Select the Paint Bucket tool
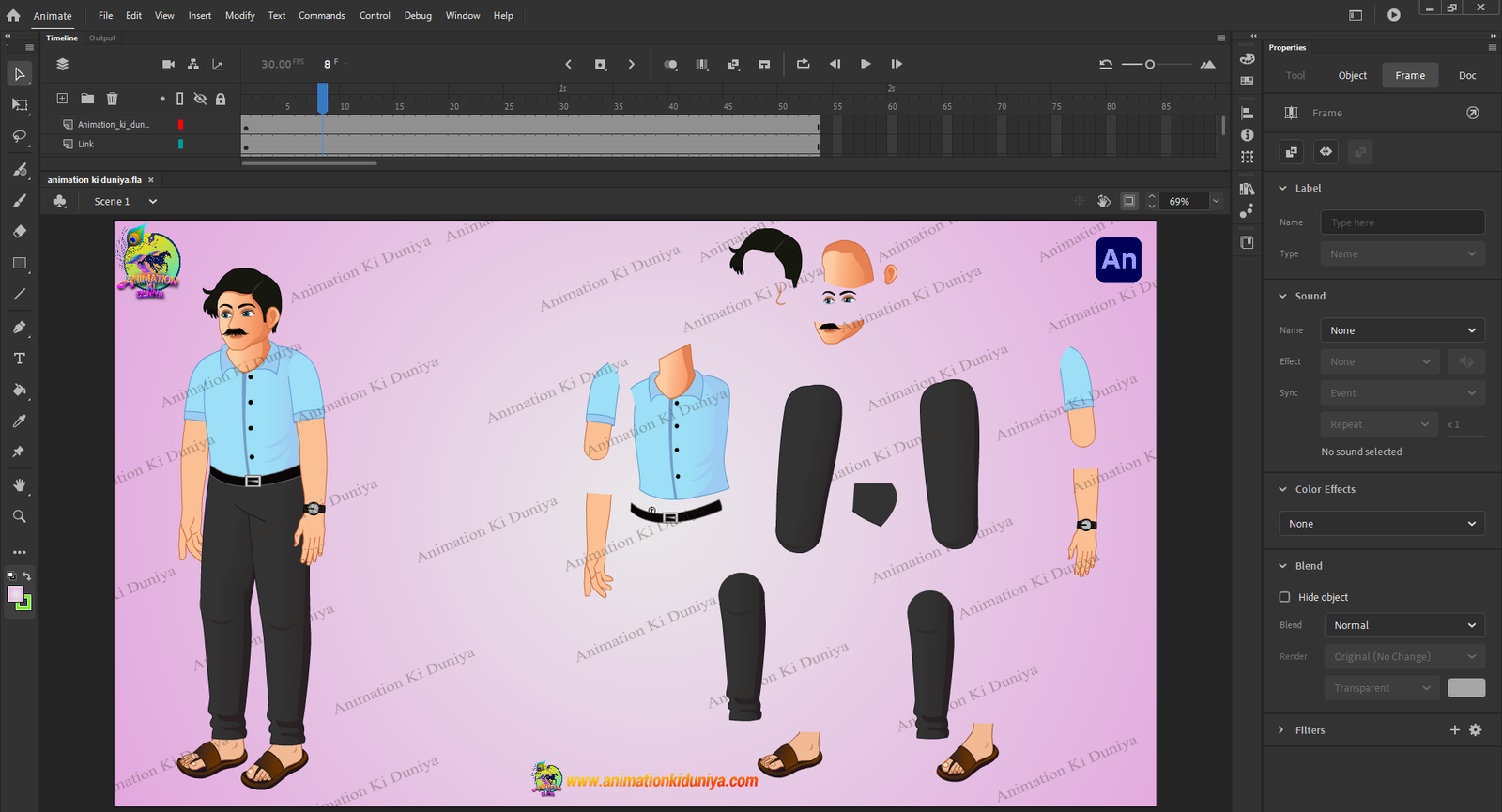 click(19, 390)
